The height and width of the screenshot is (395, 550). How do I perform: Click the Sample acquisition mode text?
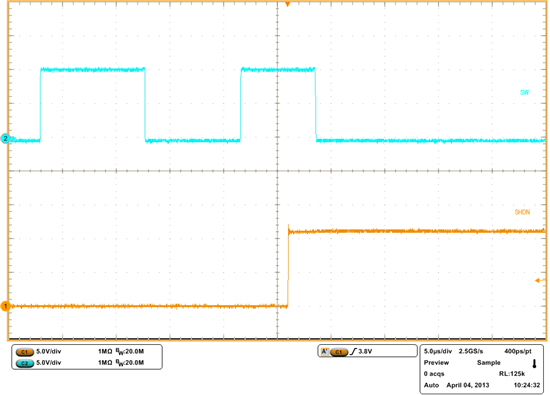point(489,362)
